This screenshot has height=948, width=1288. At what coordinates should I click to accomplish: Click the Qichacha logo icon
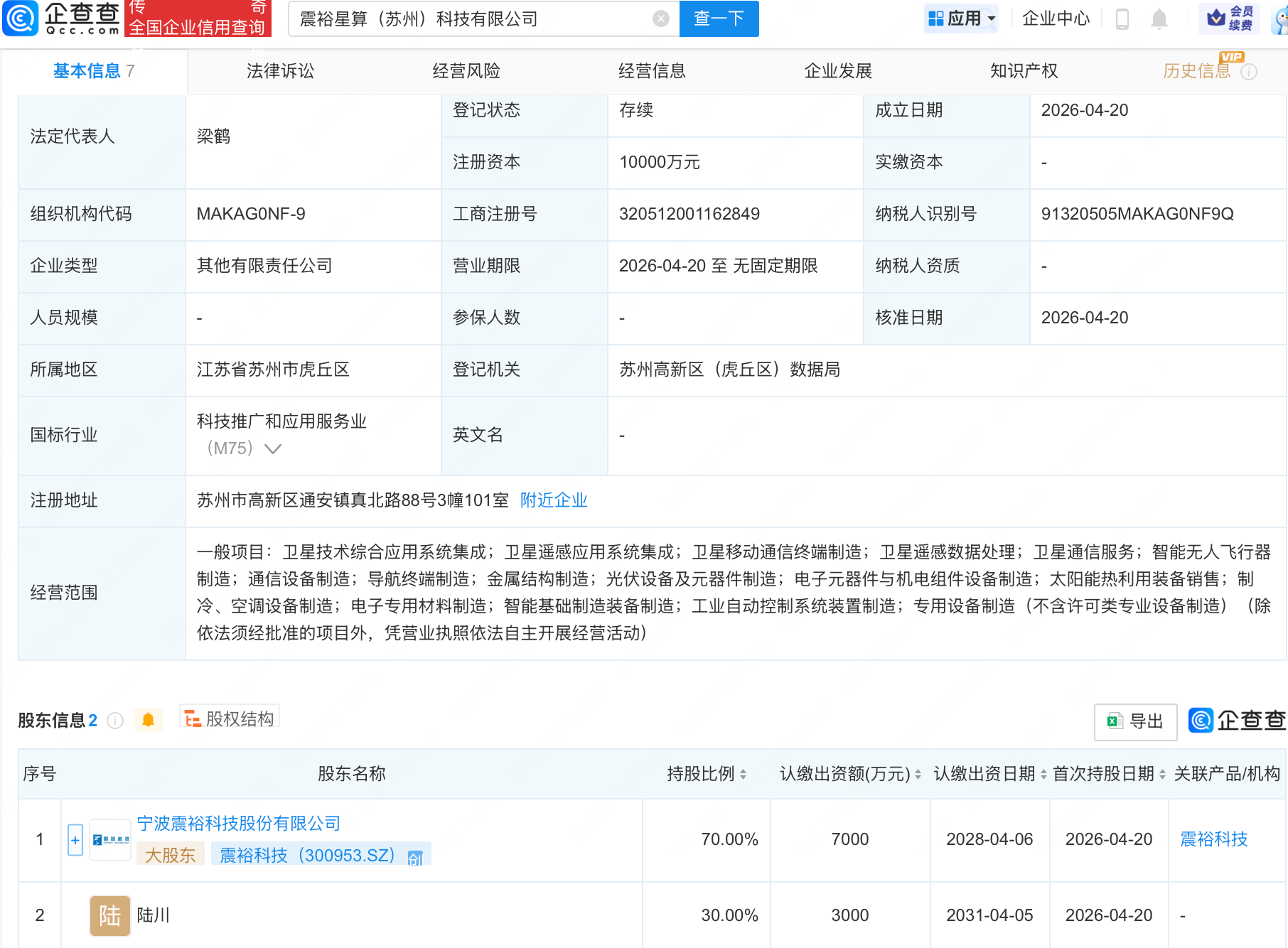(21, 18)
